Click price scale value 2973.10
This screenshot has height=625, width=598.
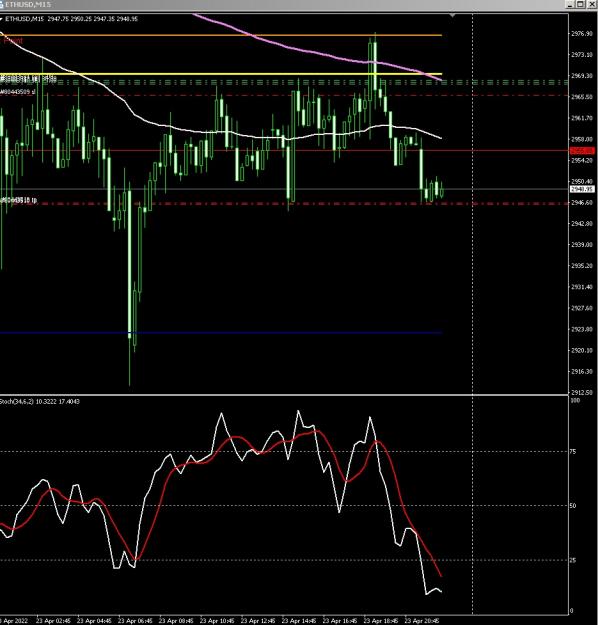coord(582,55)
